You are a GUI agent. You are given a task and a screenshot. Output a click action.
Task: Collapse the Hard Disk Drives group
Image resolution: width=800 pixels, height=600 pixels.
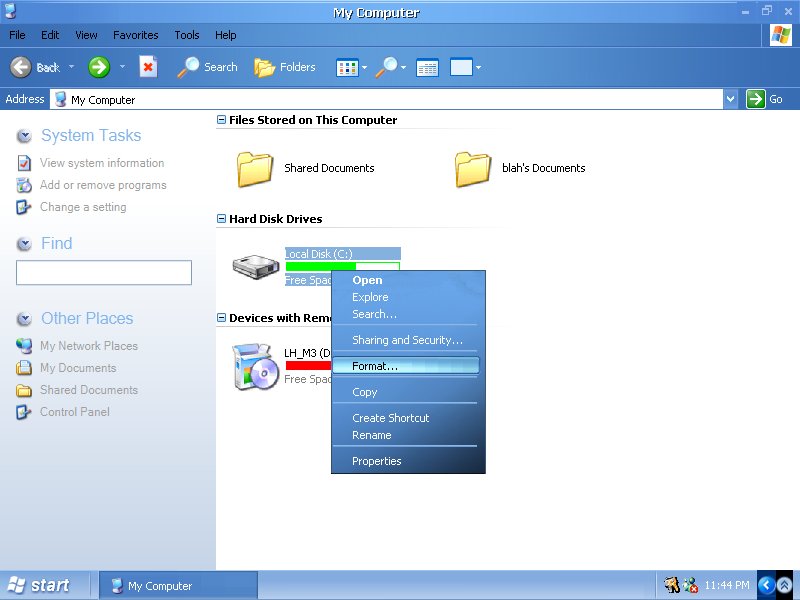click(221, 219)
